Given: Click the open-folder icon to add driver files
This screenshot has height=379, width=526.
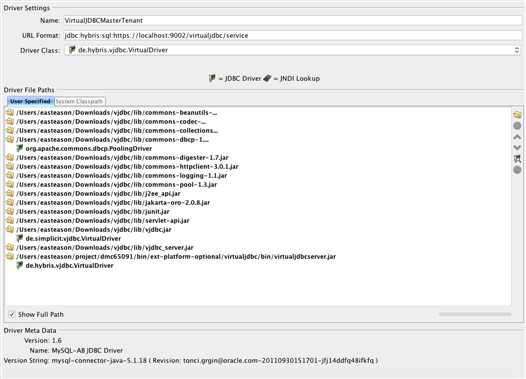Looking at the screenshot, I should [x=517, y=115].
